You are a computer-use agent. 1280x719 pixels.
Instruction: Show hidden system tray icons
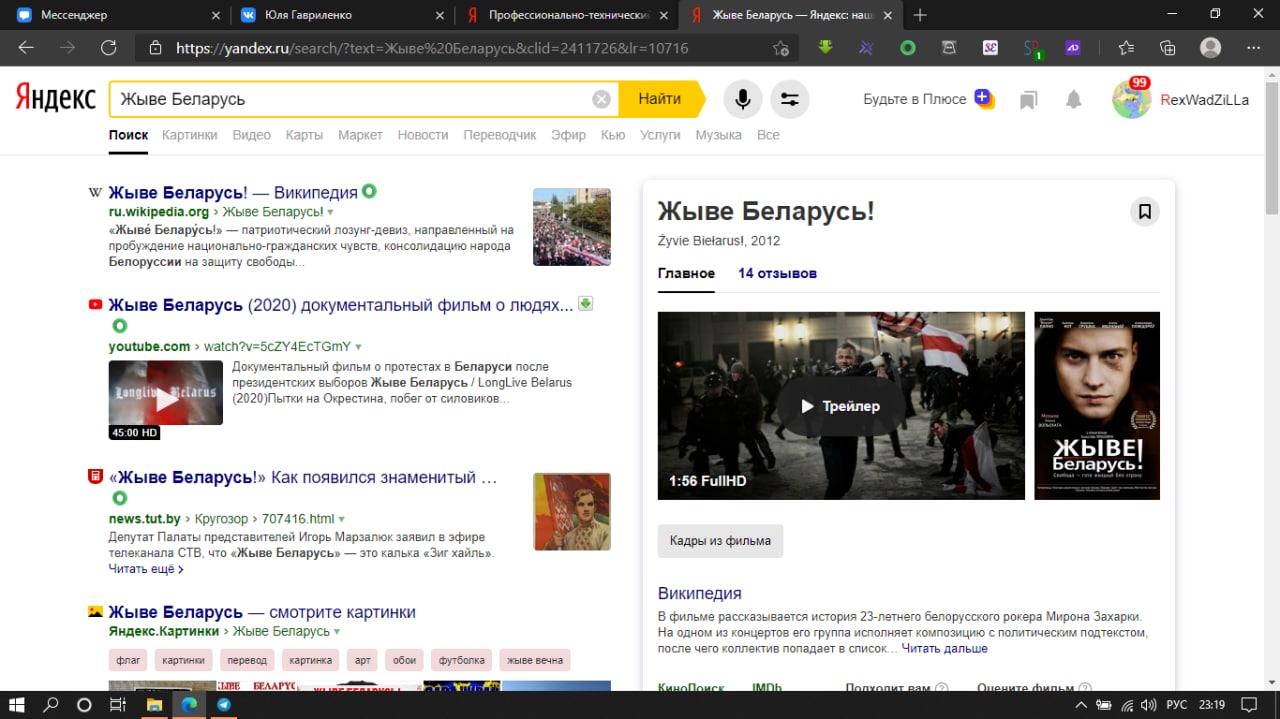pos(1081,704)
